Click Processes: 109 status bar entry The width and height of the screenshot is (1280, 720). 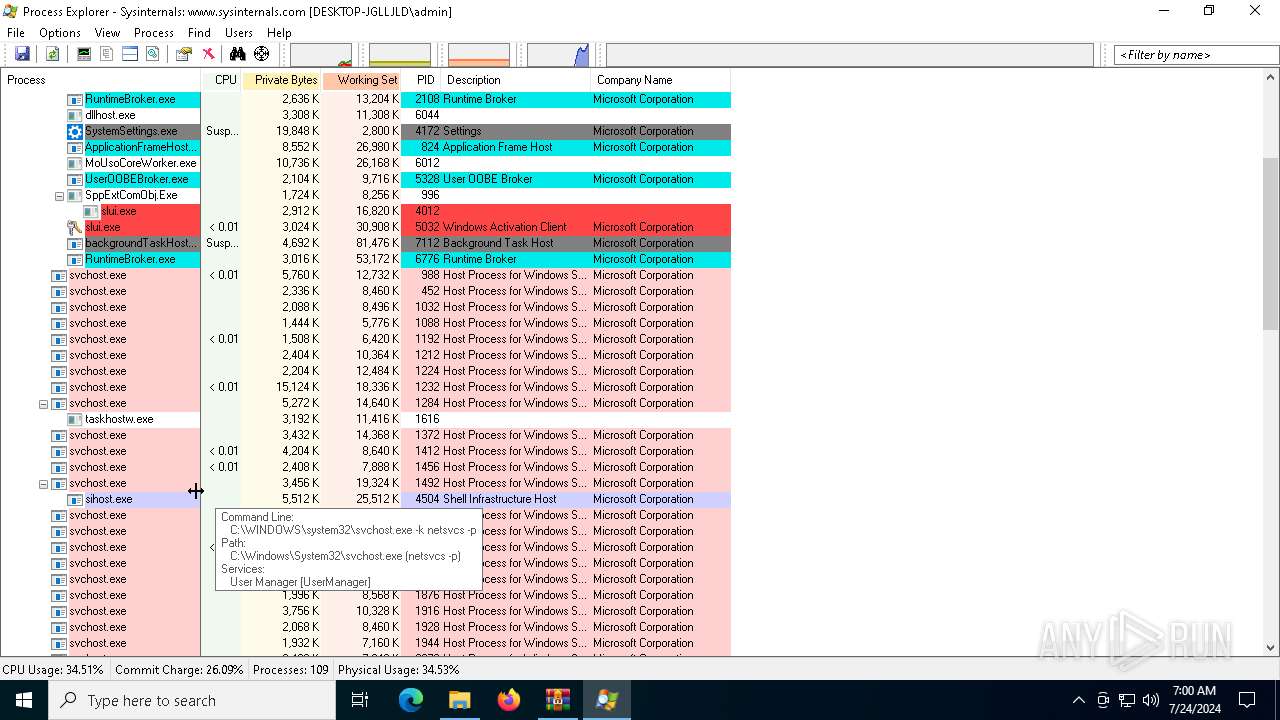click(x=291, y=670)
